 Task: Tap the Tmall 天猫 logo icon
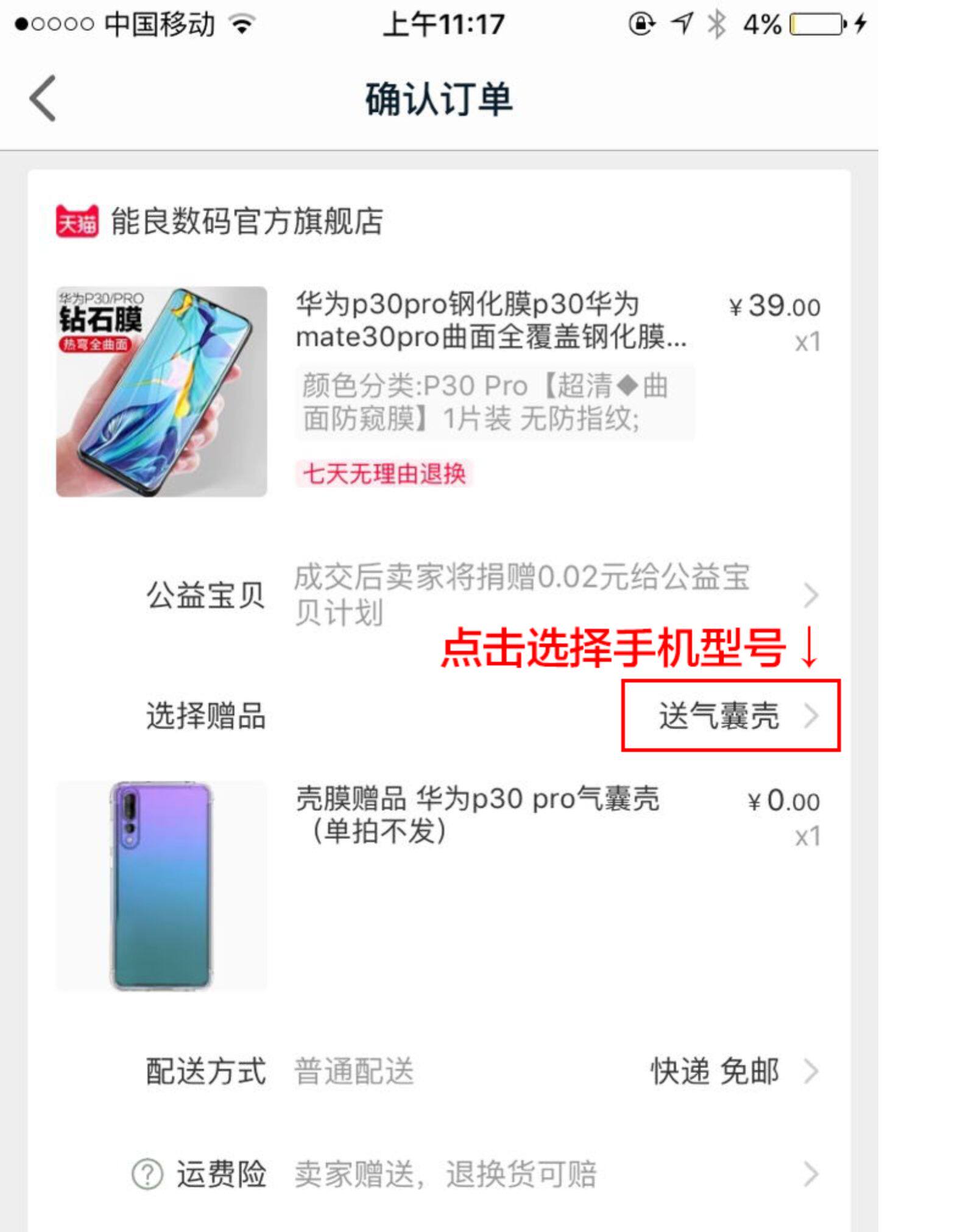point(77,221)
